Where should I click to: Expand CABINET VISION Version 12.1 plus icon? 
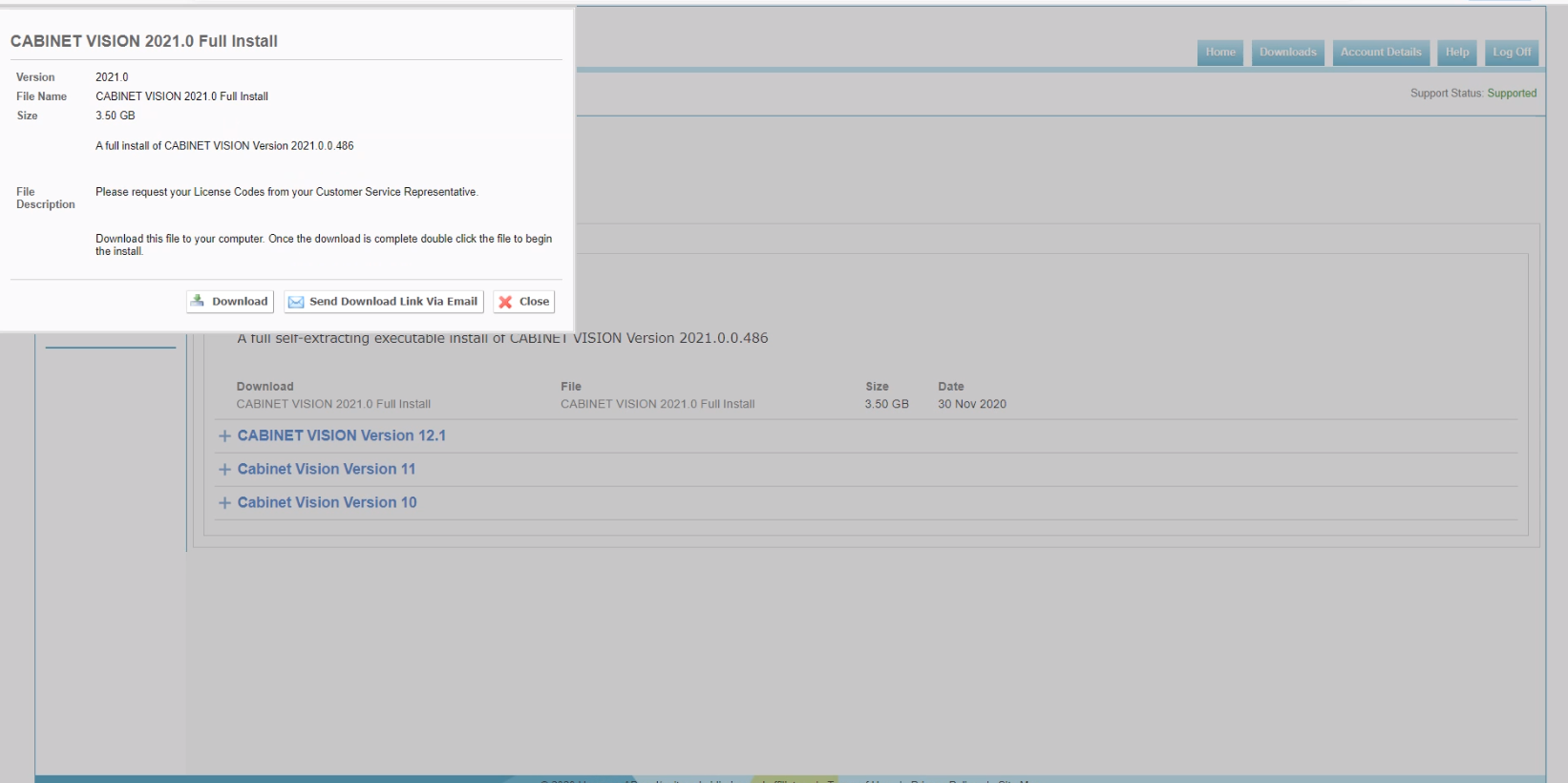point(224,435)
